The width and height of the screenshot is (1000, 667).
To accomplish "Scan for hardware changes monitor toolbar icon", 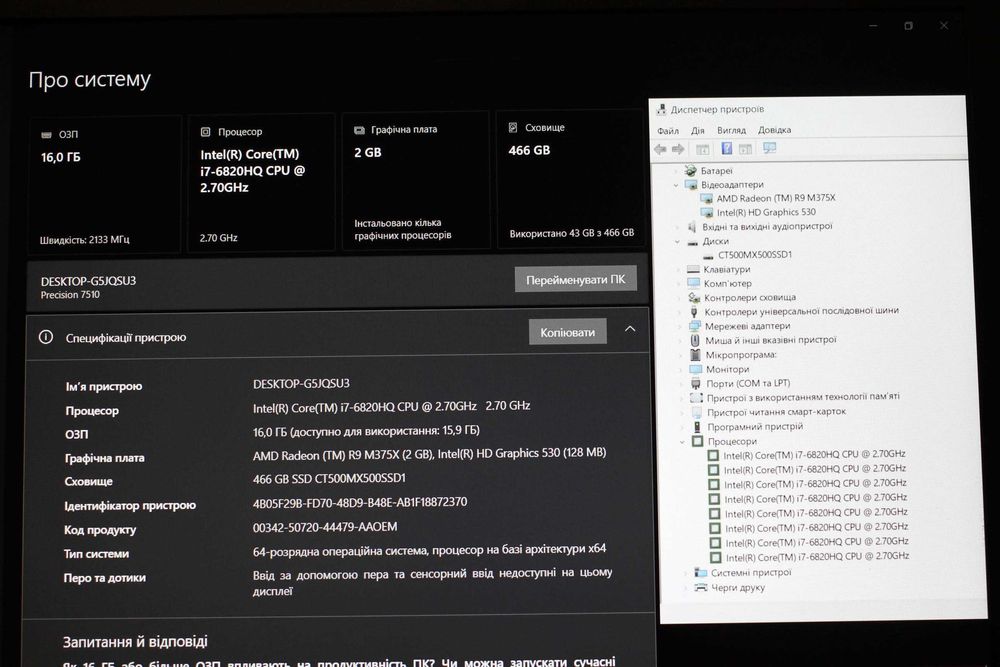I will click(770, 148).
